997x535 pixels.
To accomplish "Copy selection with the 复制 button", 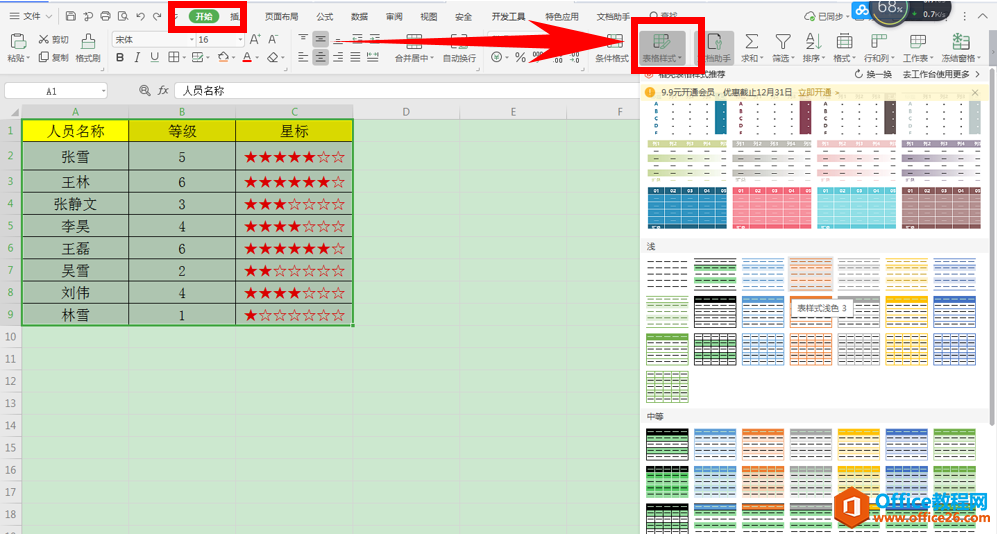I will (53, 57).
